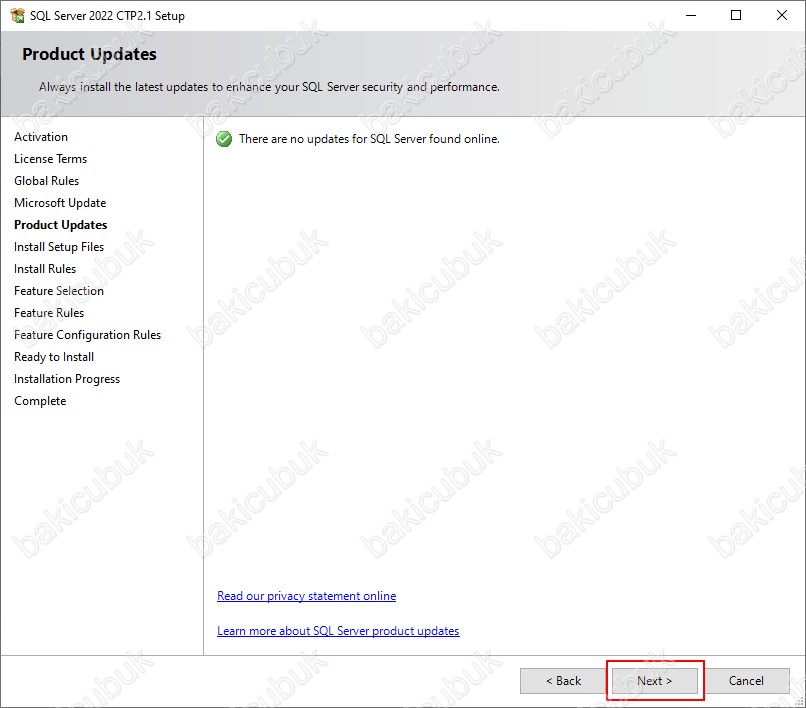The width and height of the screenshot is (806, 708).
Task: Click the SQL Server setup title bar icon
Action: [17, 15]
